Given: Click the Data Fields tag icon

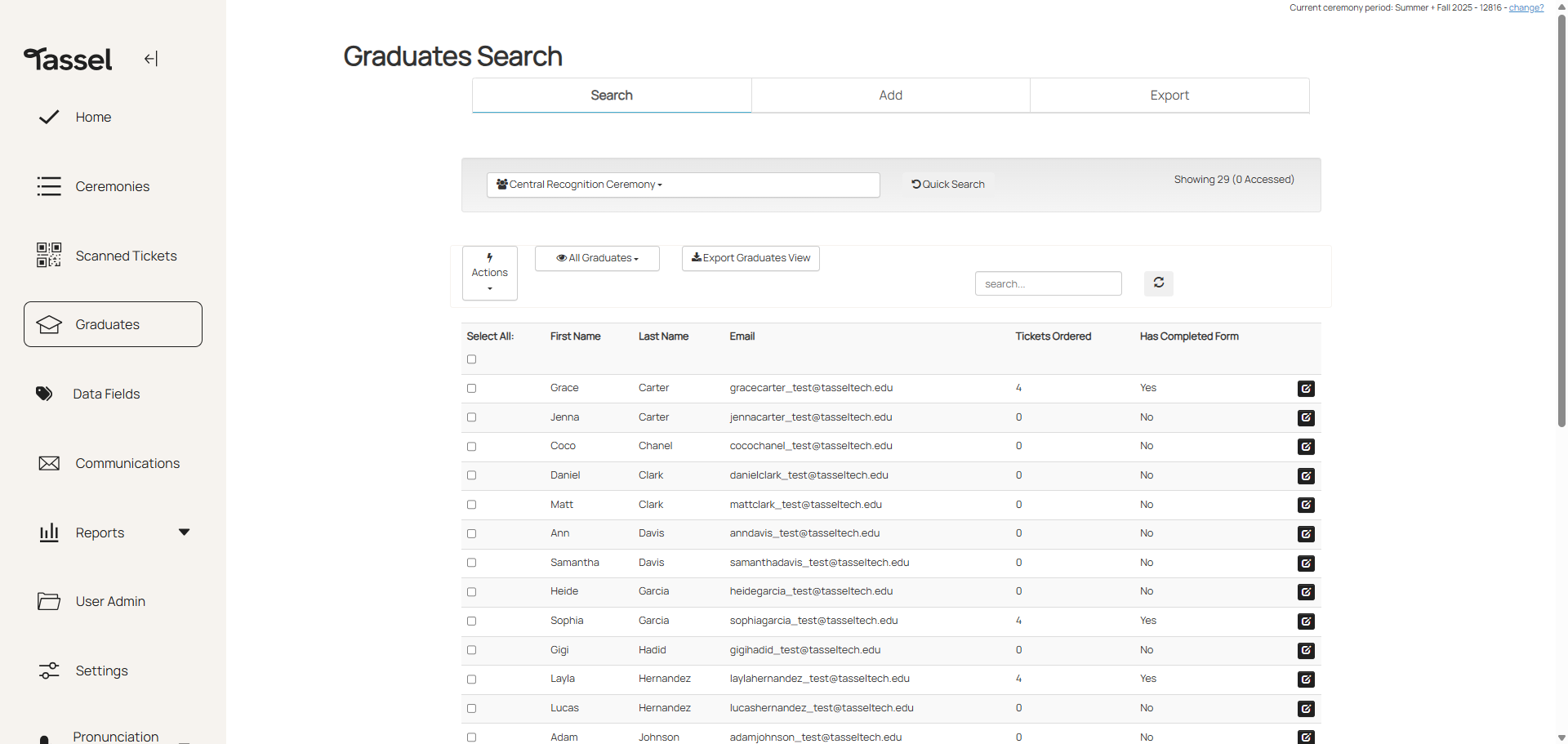Looking at the screenshot, I should tap(44, 394).
